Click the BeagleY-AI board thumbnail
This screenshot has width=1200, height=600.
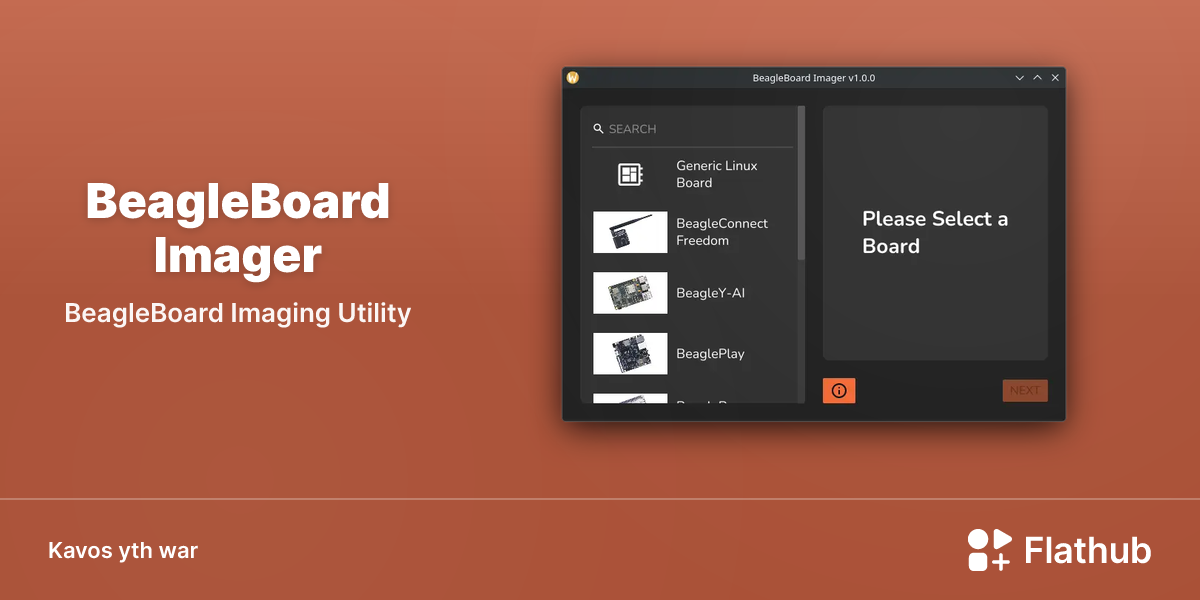[x=630, y=293]
